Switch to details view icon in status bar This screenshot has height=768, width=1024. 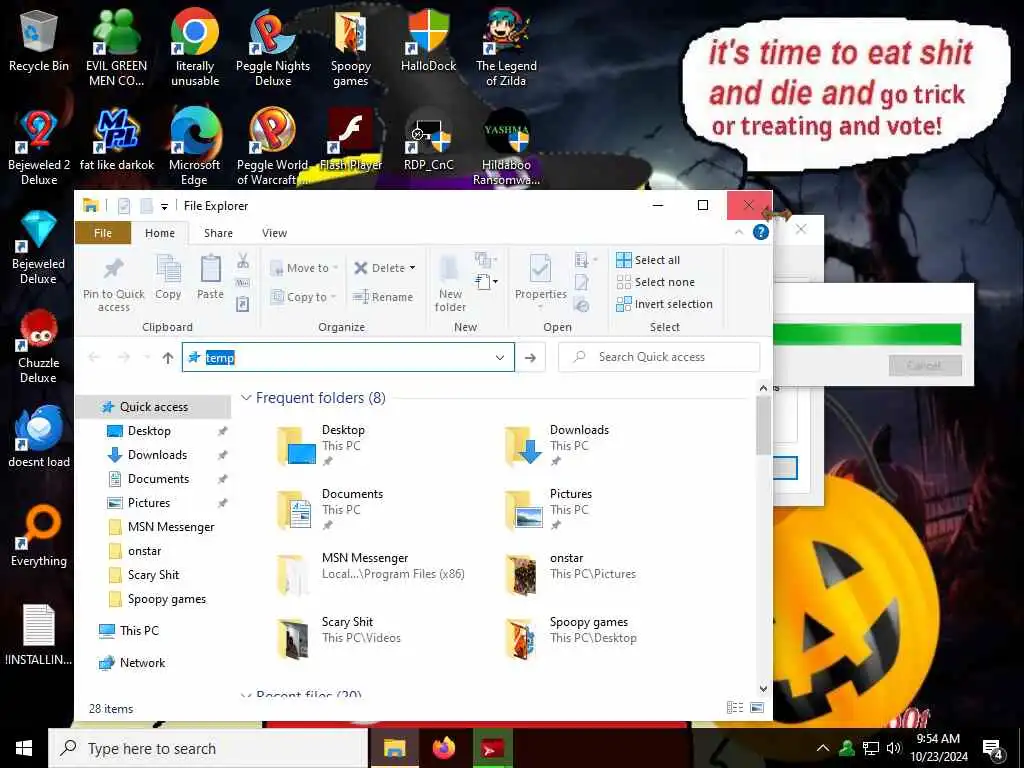[x=735, y=708]
